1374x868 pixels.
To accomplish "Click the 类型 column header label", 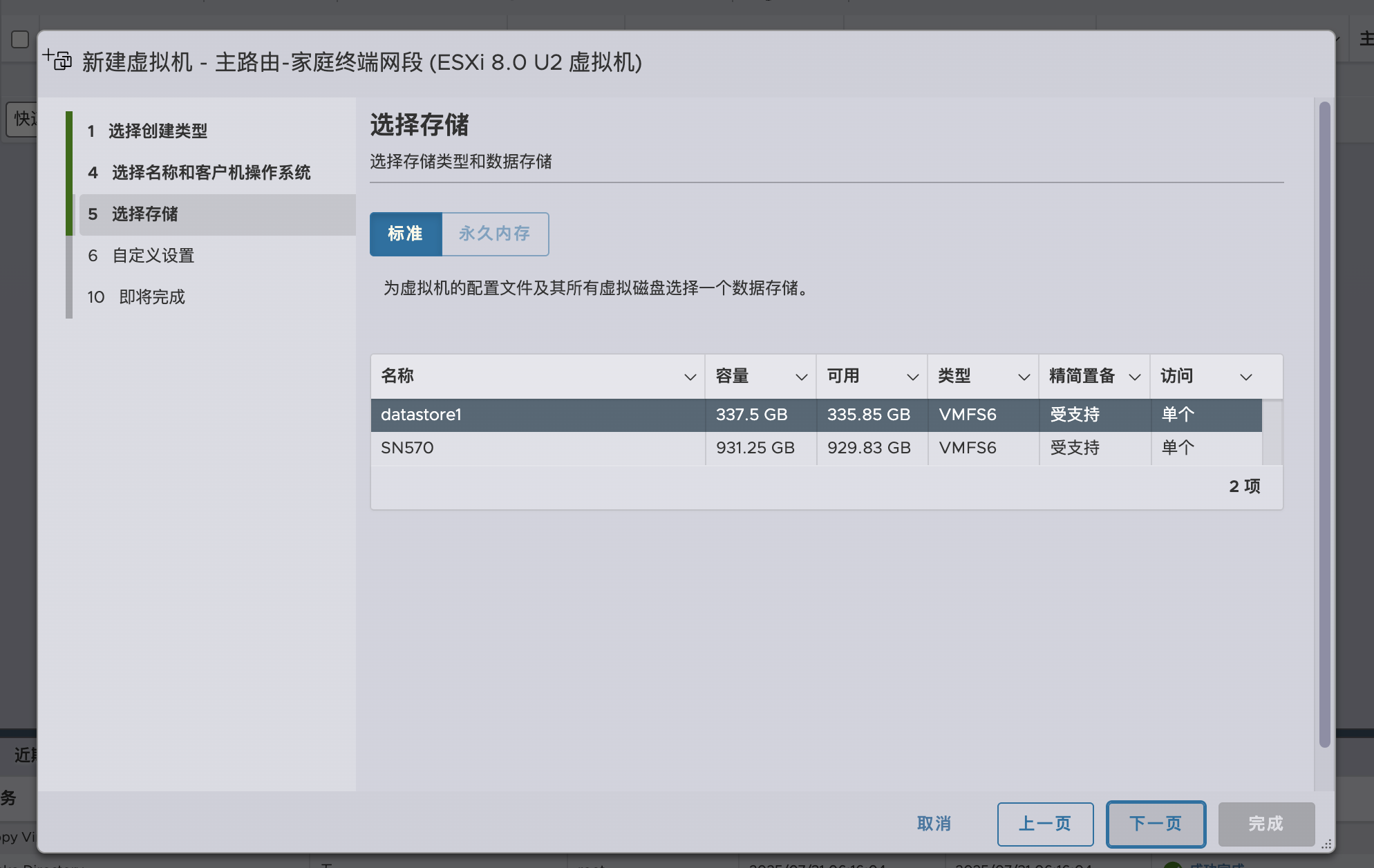I will coord(954,376).
